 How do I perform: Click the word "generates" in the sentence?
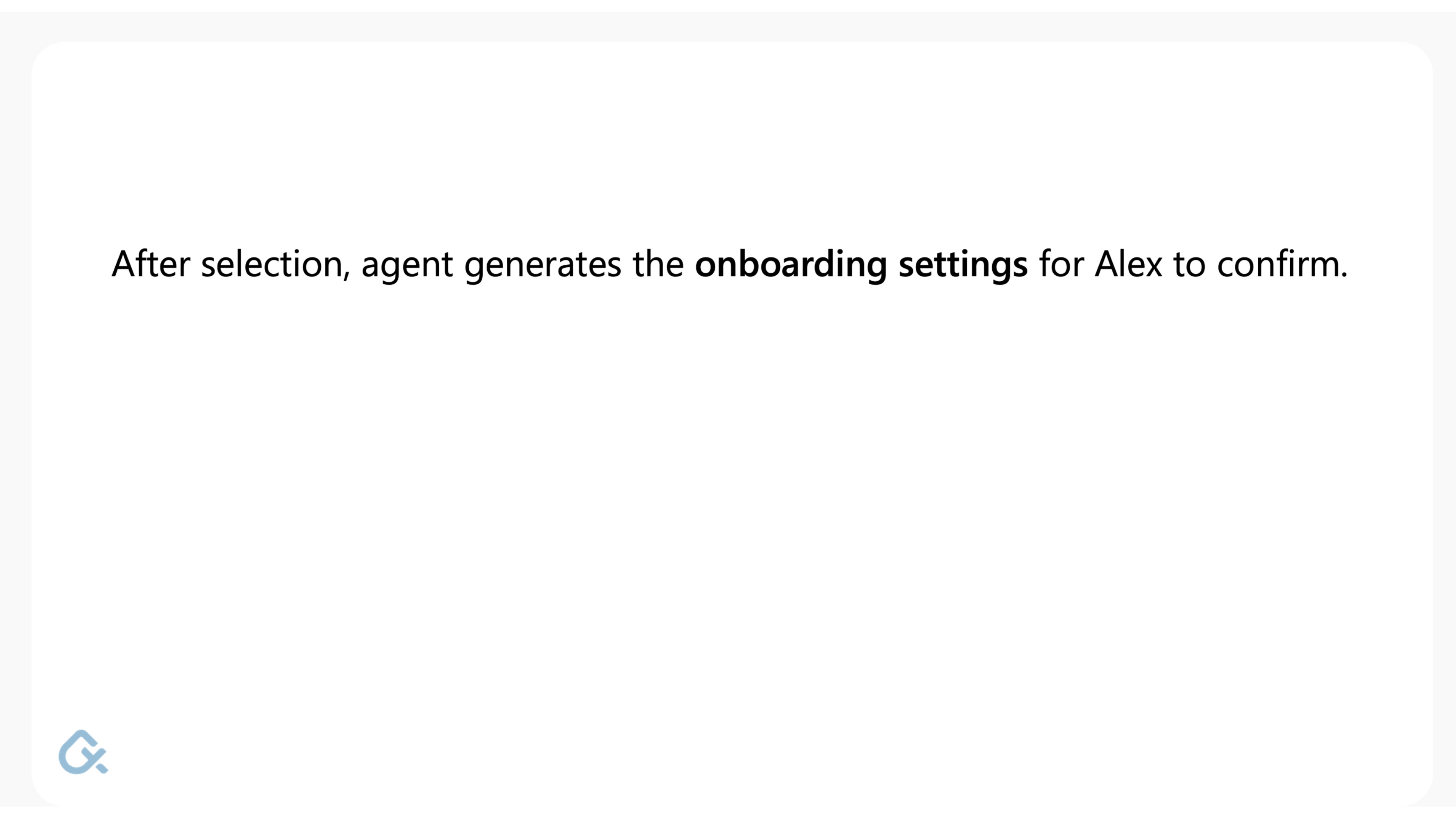pyautogui.click(x=543, y=266)
